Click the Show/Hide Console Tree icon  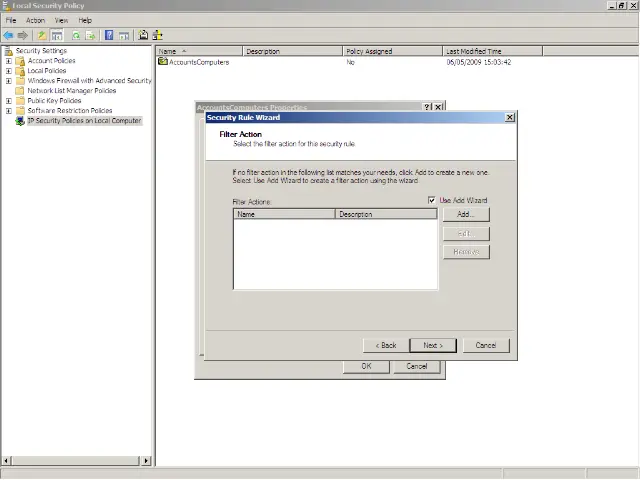[x=58, y=35]
